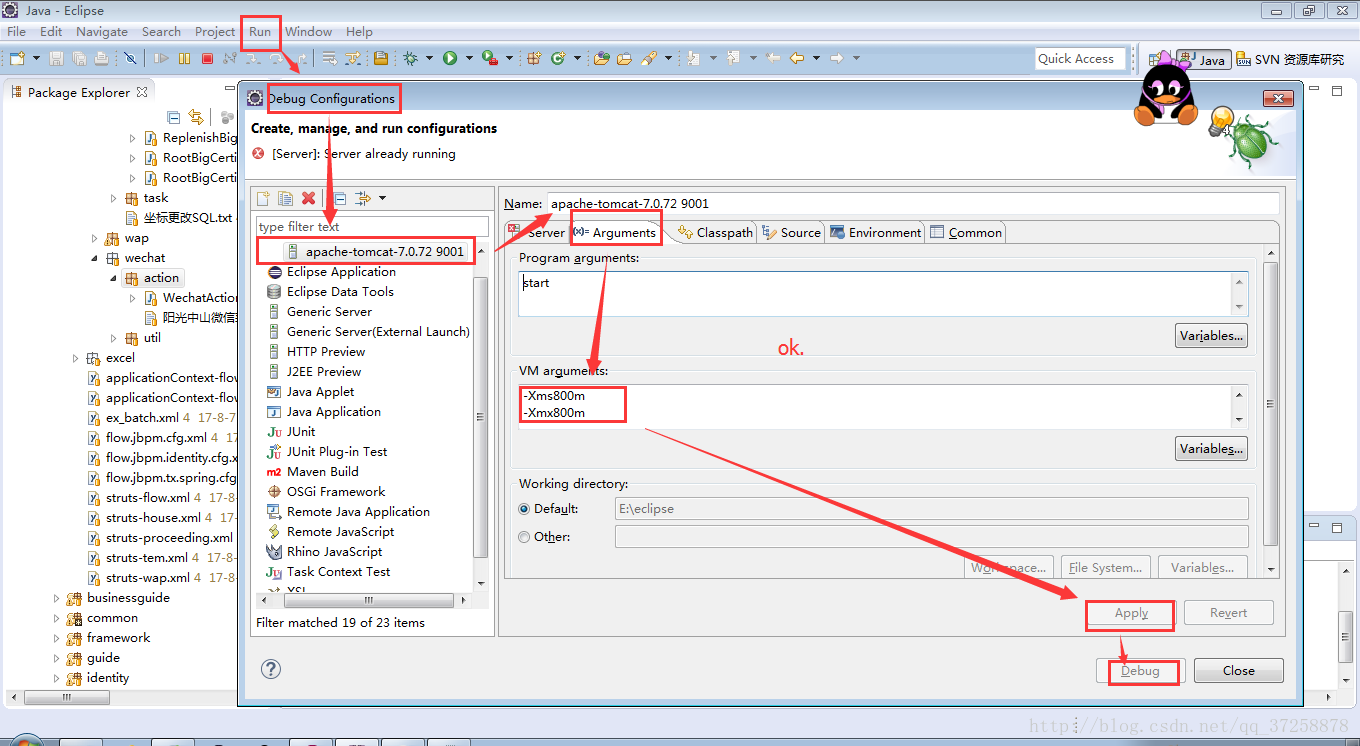Click the Terminate red square toolbar icon
Screen dimensions: 1360x746
click(x=207, y=59)
